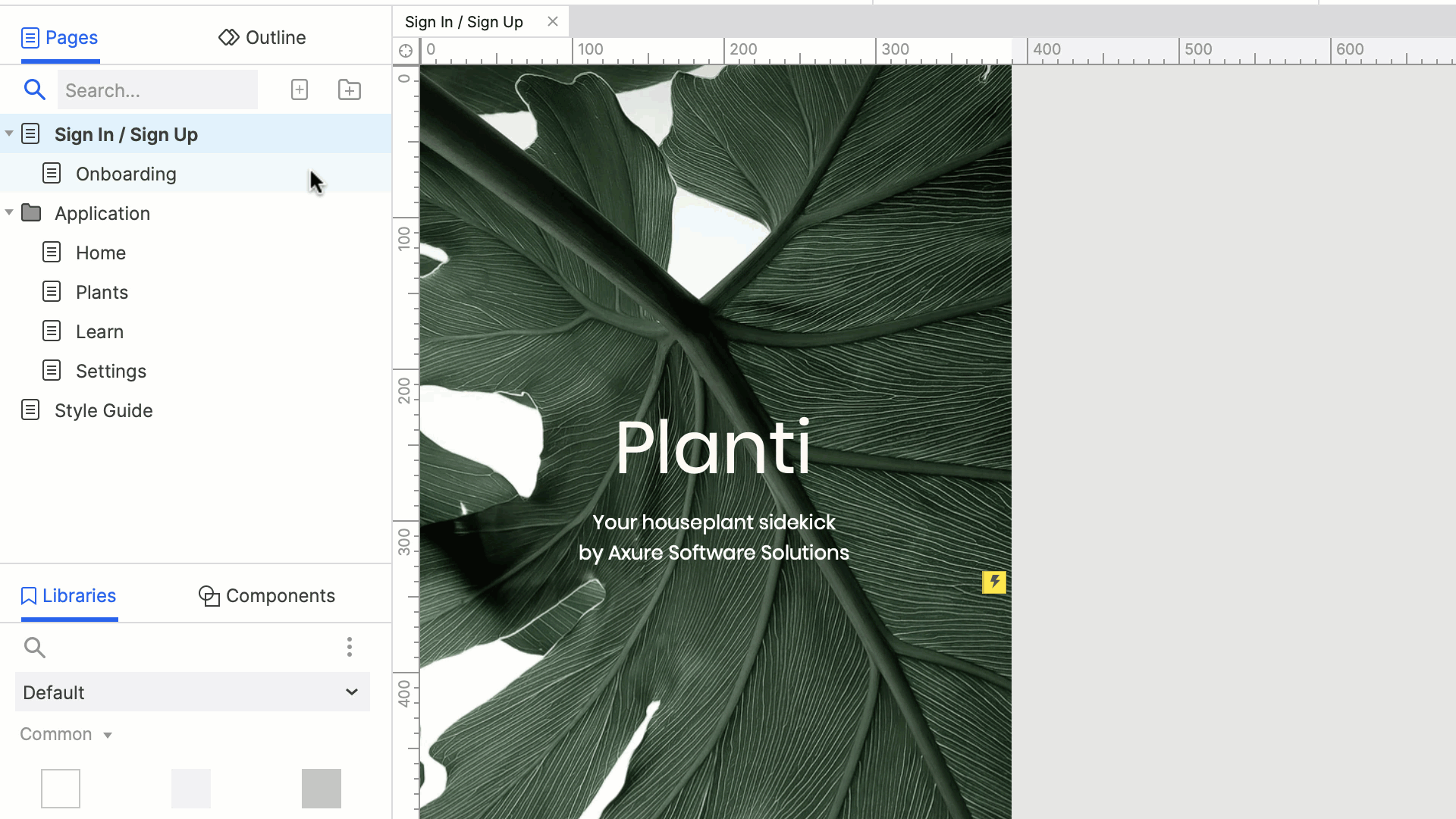Image resolution: width=1456 pixels, height=819 pixels.
Task: Click the ruler origin crosshair icon
Action: tap(406, 51)
